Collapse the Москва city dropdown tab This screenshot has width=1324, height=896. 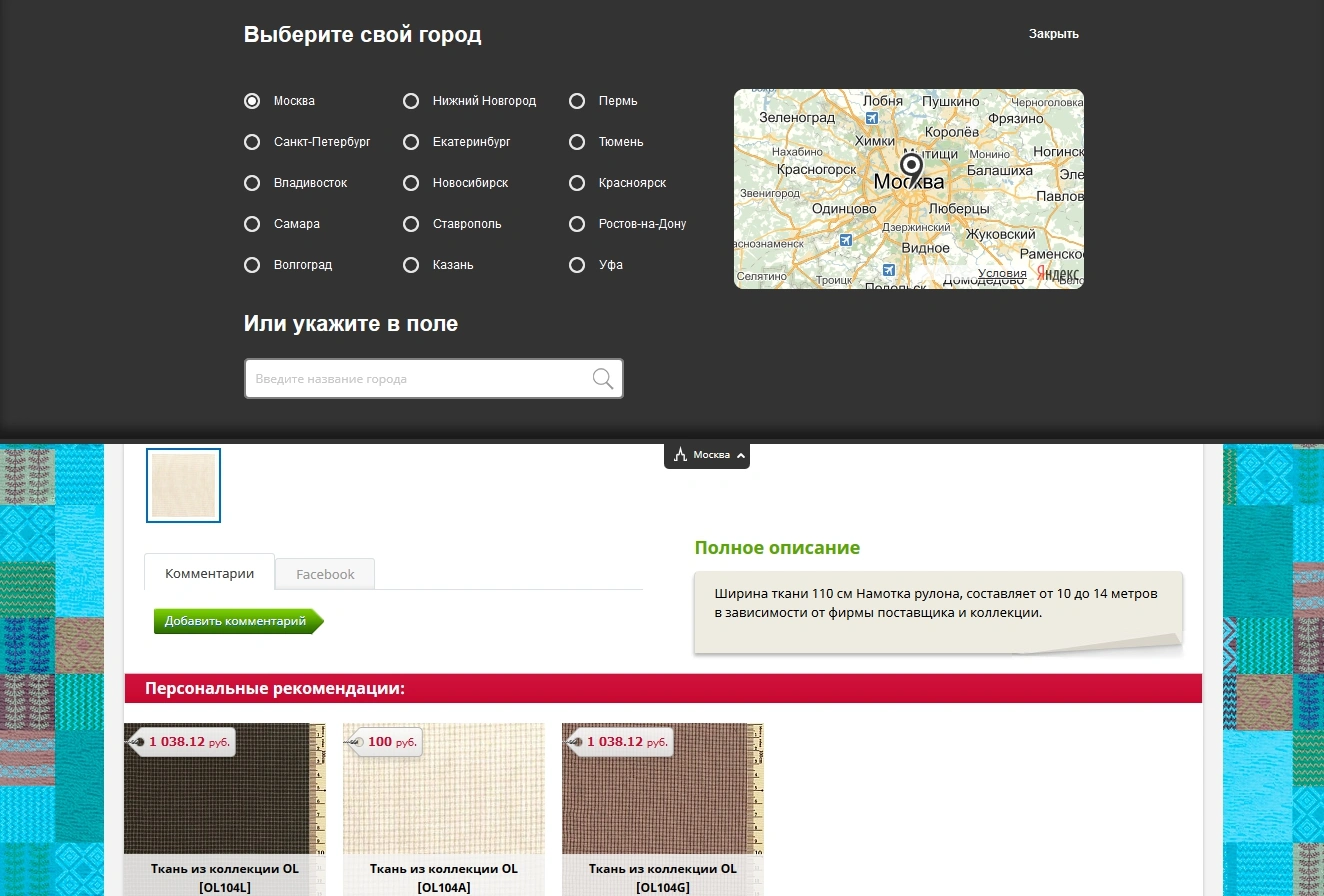707,455
